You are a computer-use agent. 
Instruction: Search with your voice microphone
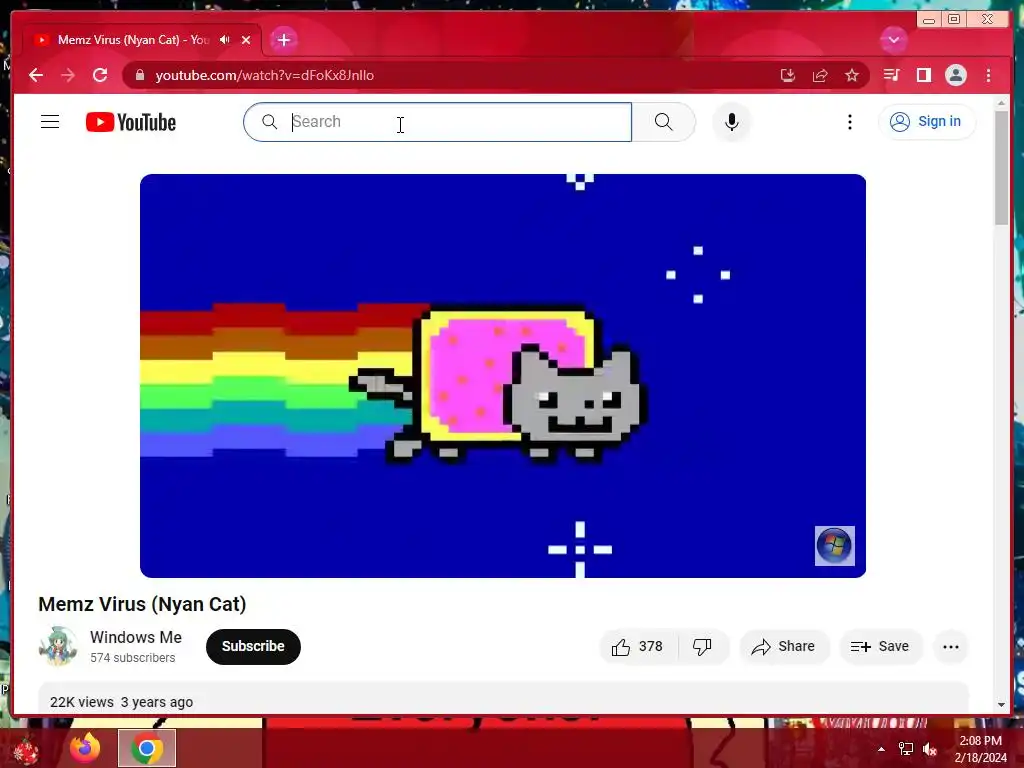pyautogui.click(x=731, y=122)
